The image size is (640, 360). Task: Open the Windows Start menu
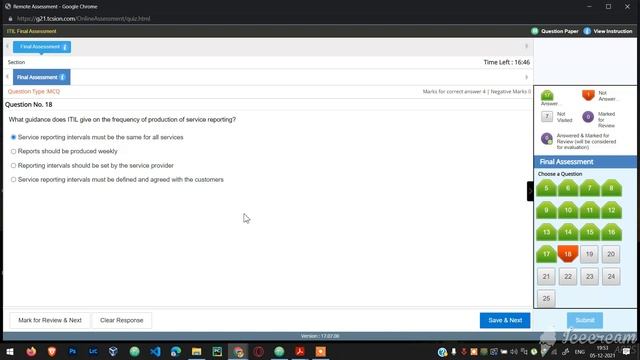(x=10, y=351)
